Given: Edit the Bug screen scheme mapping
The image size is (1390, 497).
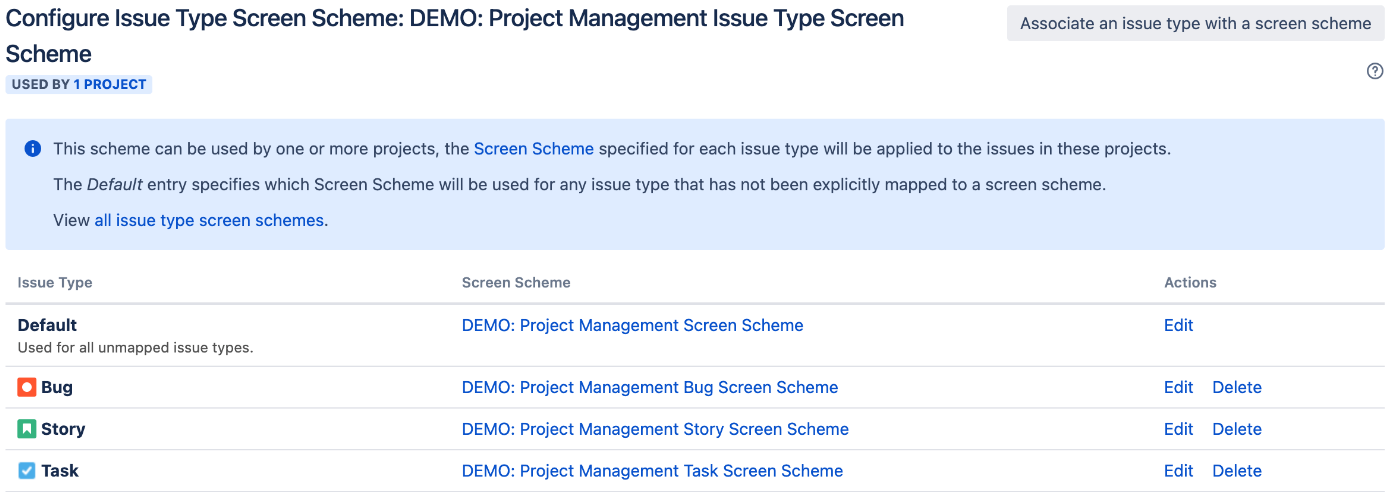Looking at the screenshot, I should [1179, 387].
